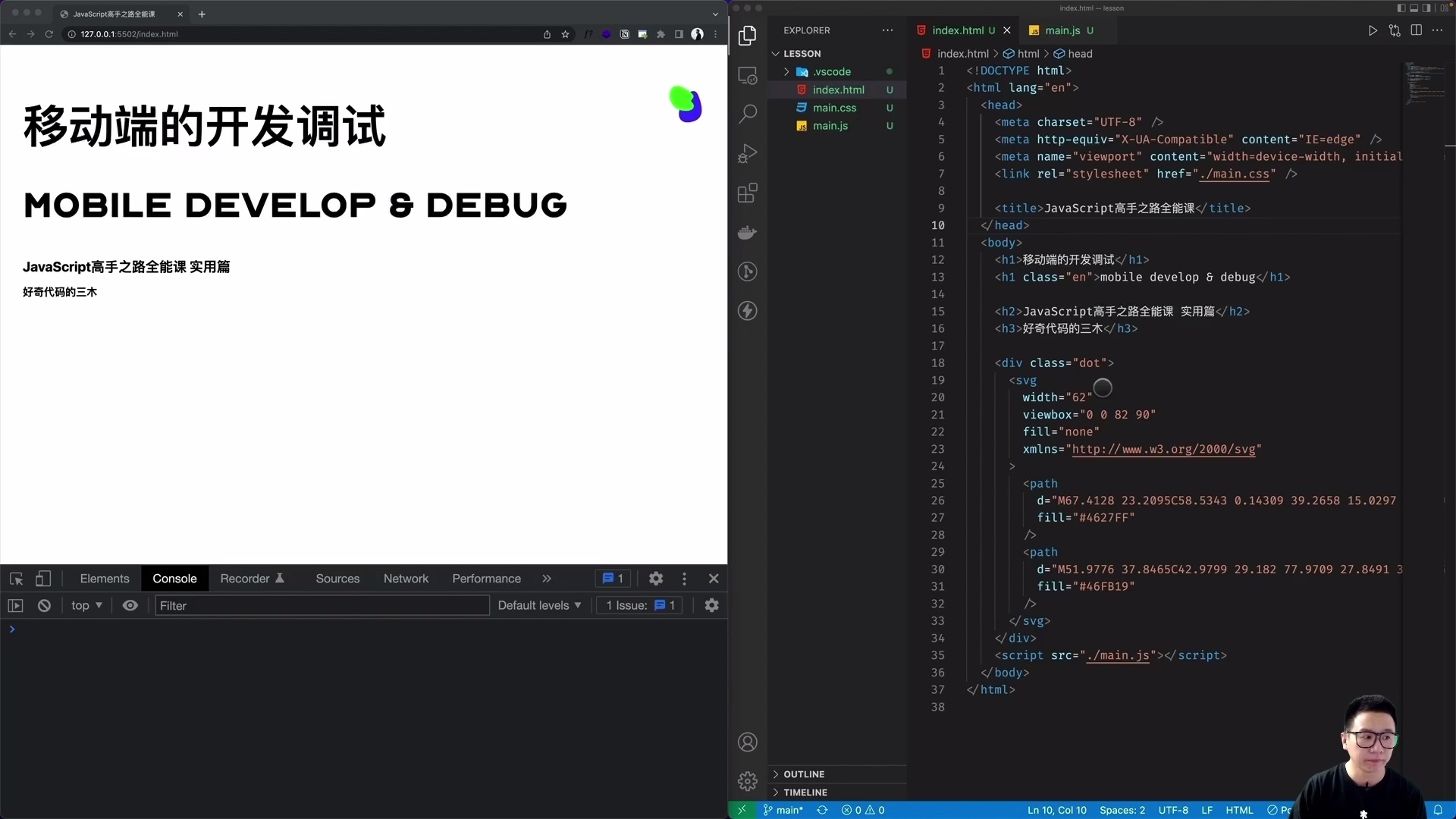Click the 1 Issue button in DevTools
The width and height of the screenshot is (1456, 819).
[x=639, y=605]
